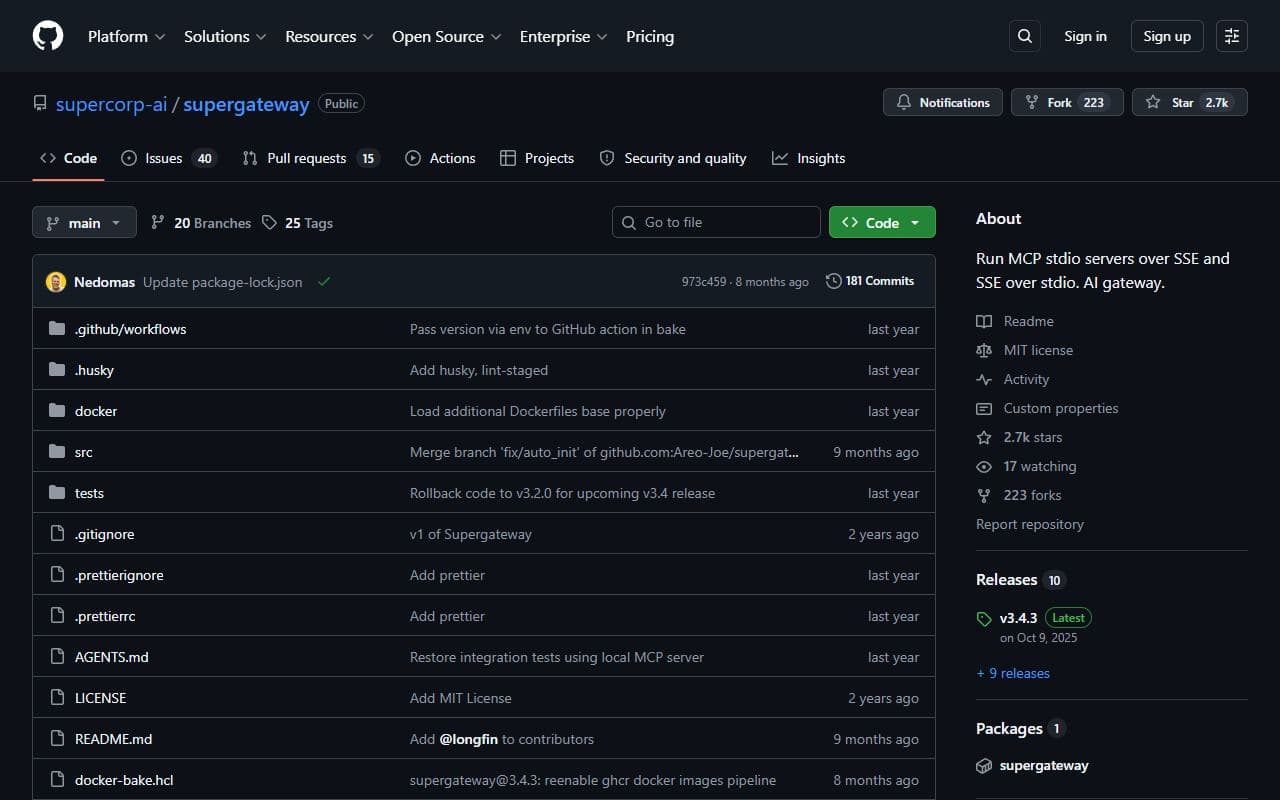1280x800 pixels.
Task: Open the Readme link in About
Action: click(x=1015, y=321)
